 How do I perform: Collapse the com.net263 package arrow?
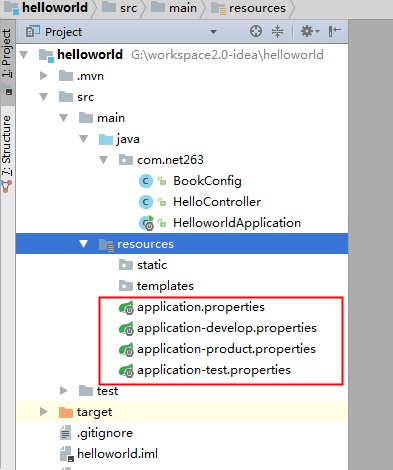click(x=104, y=160)
